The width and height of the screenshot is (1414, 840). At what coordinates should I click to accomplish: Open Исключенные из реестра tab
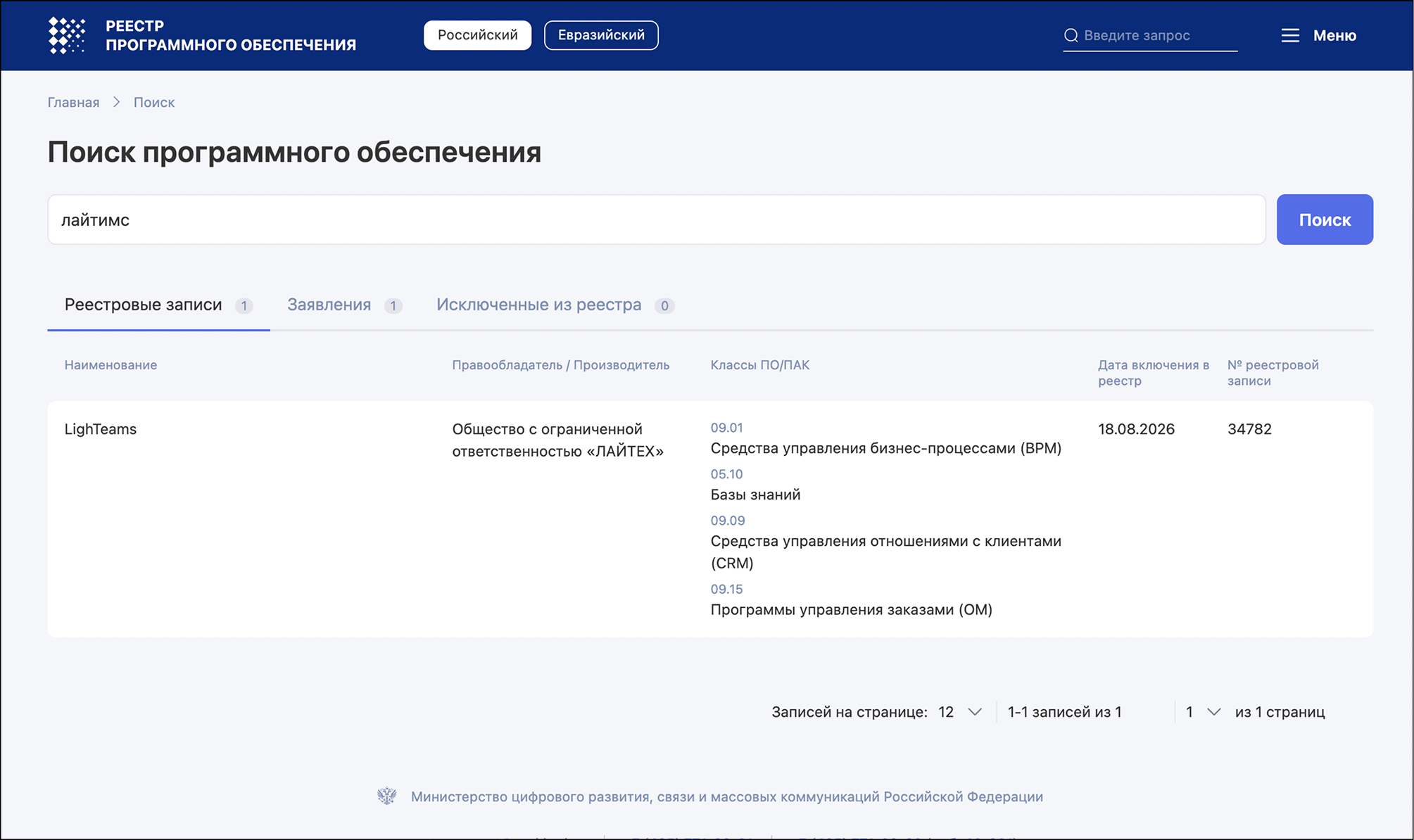tap(555, 305)
